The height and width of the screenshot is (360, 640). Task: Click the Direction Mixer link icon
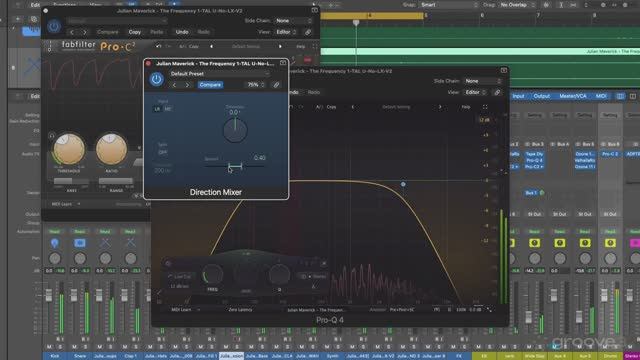coord(276,85)
